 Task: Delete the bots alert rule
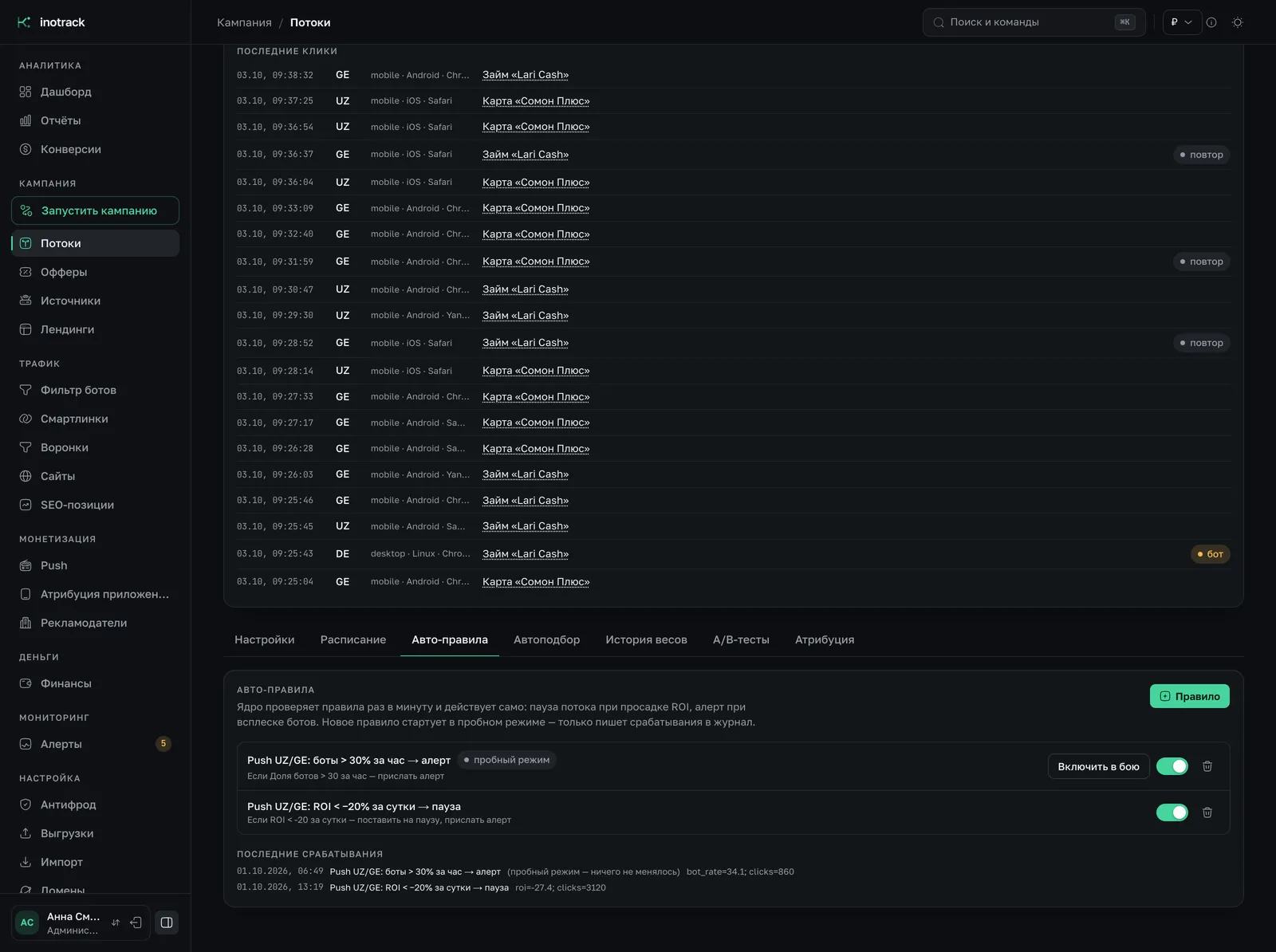coord(1207,766)
